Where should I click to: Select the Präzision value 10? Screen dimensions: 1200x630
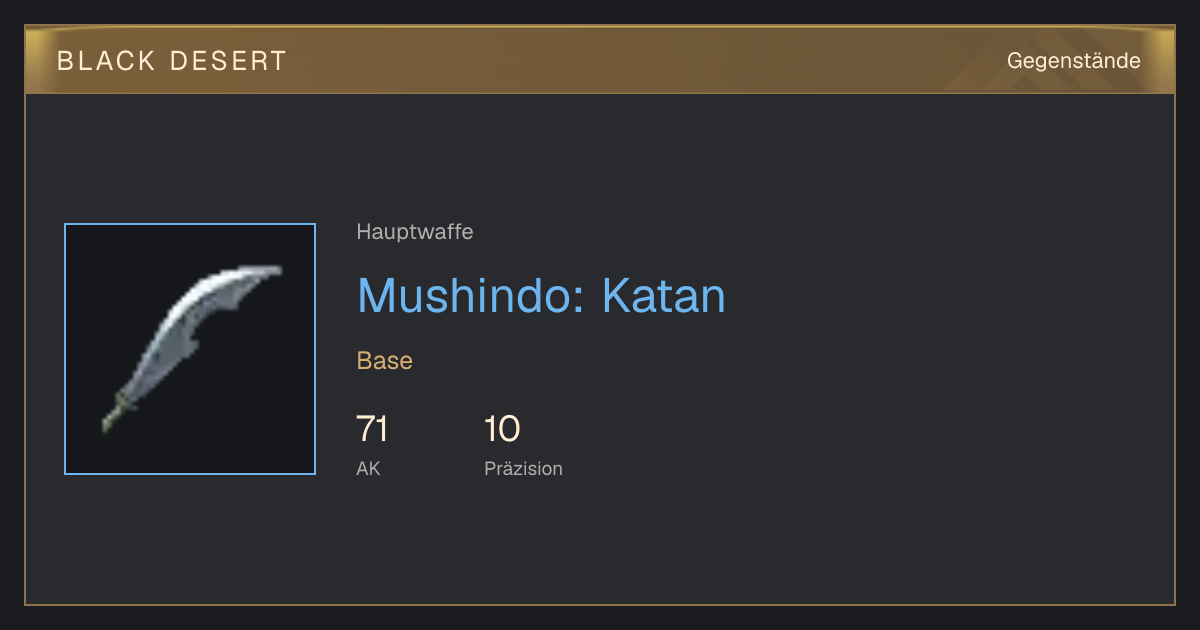(502, 429)
